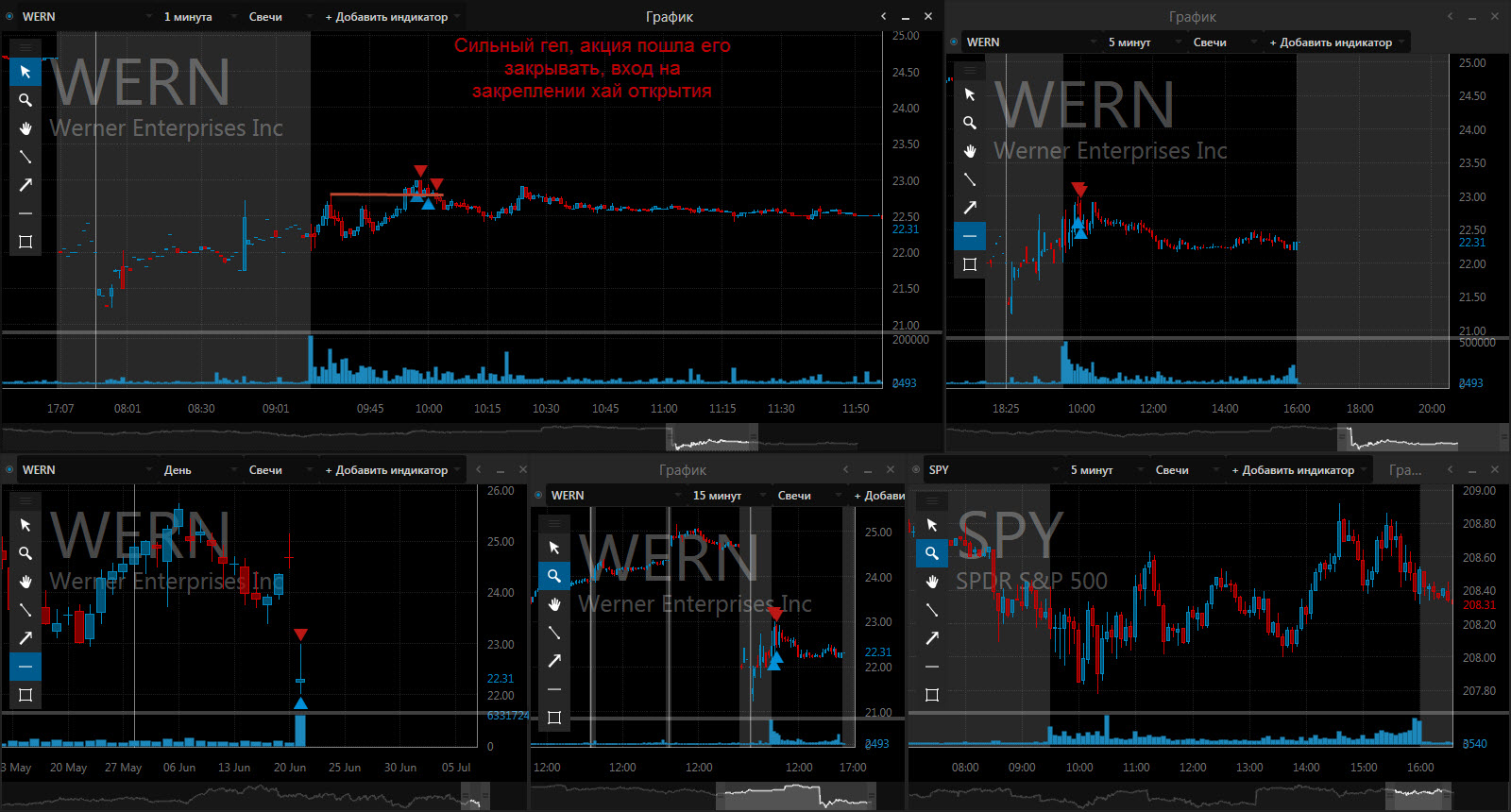Click left arrow button in WERN 1-minute chart header
Viewport: 1511px width, 812px height.
[884, 17]
